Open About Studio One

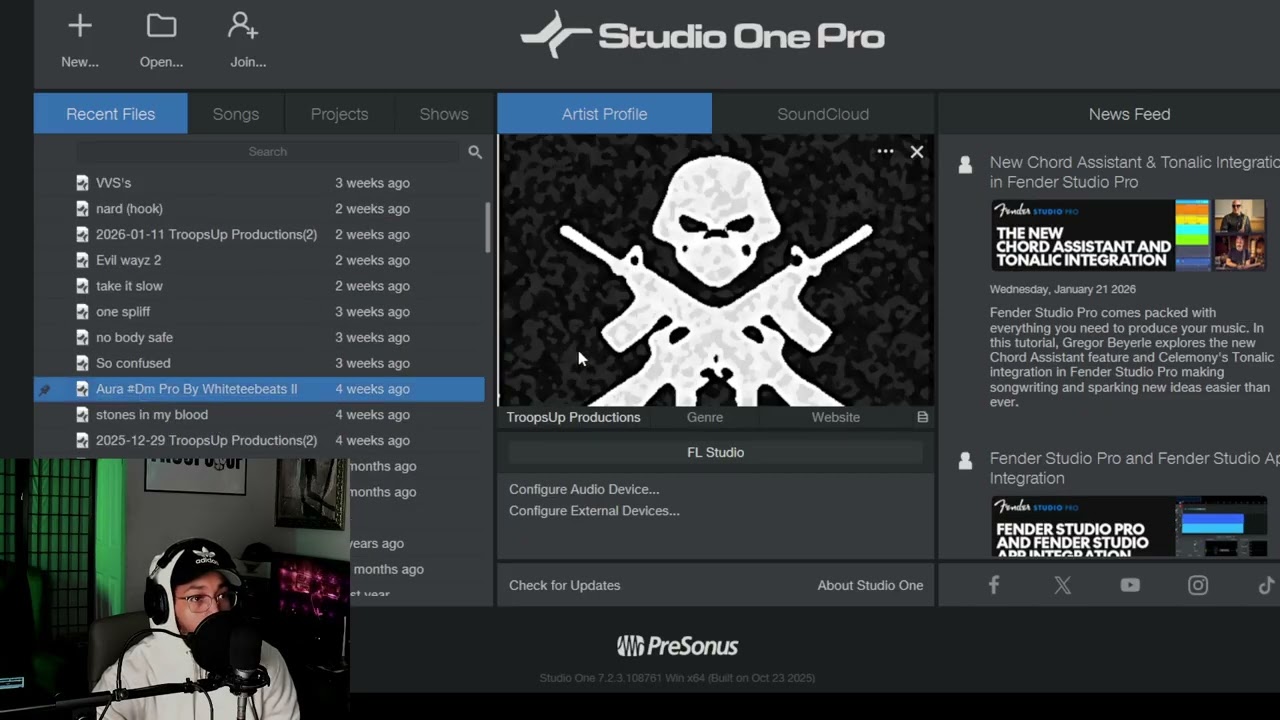(x=870, y=586)
